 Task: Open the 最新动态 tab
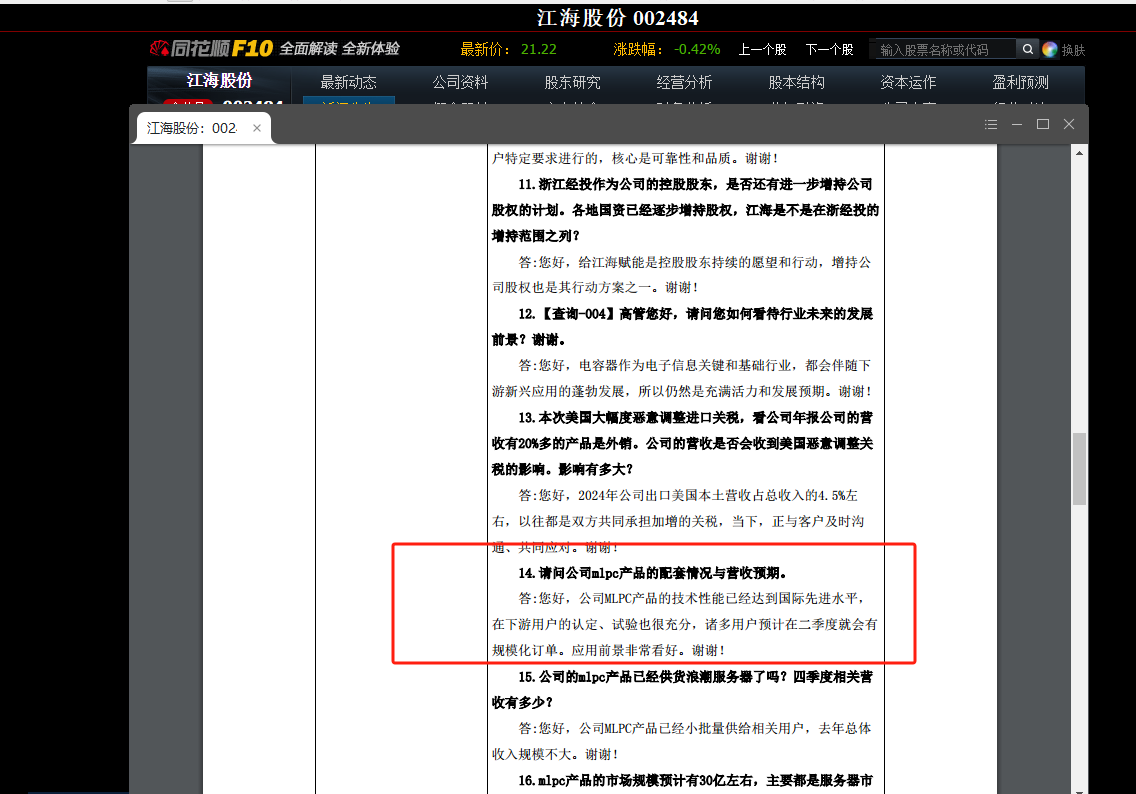pos(348,83)
